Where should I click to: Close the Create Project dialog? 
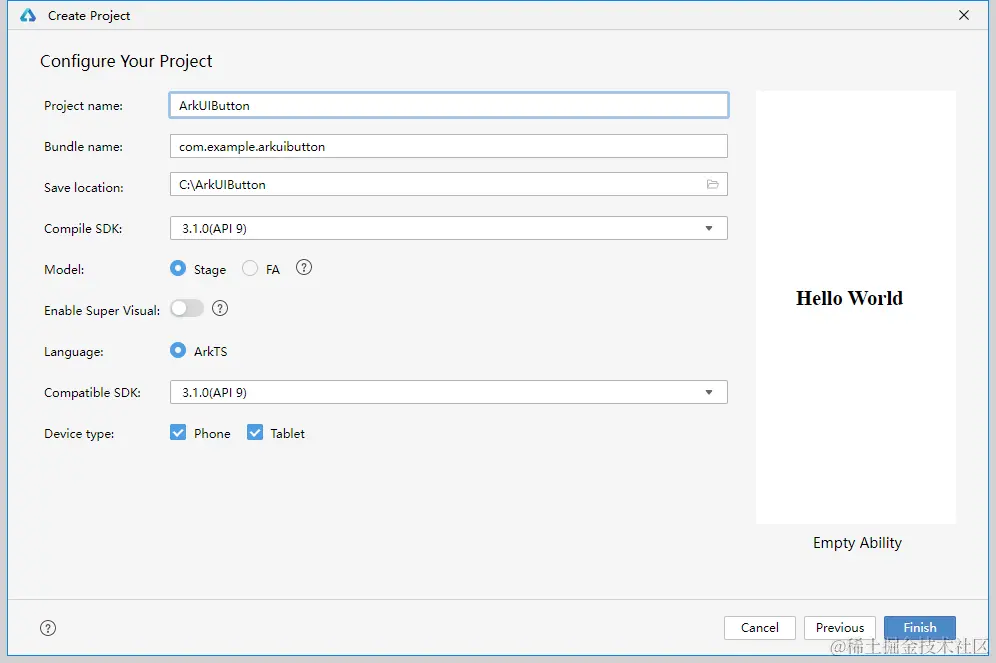[x=964, y=15]
